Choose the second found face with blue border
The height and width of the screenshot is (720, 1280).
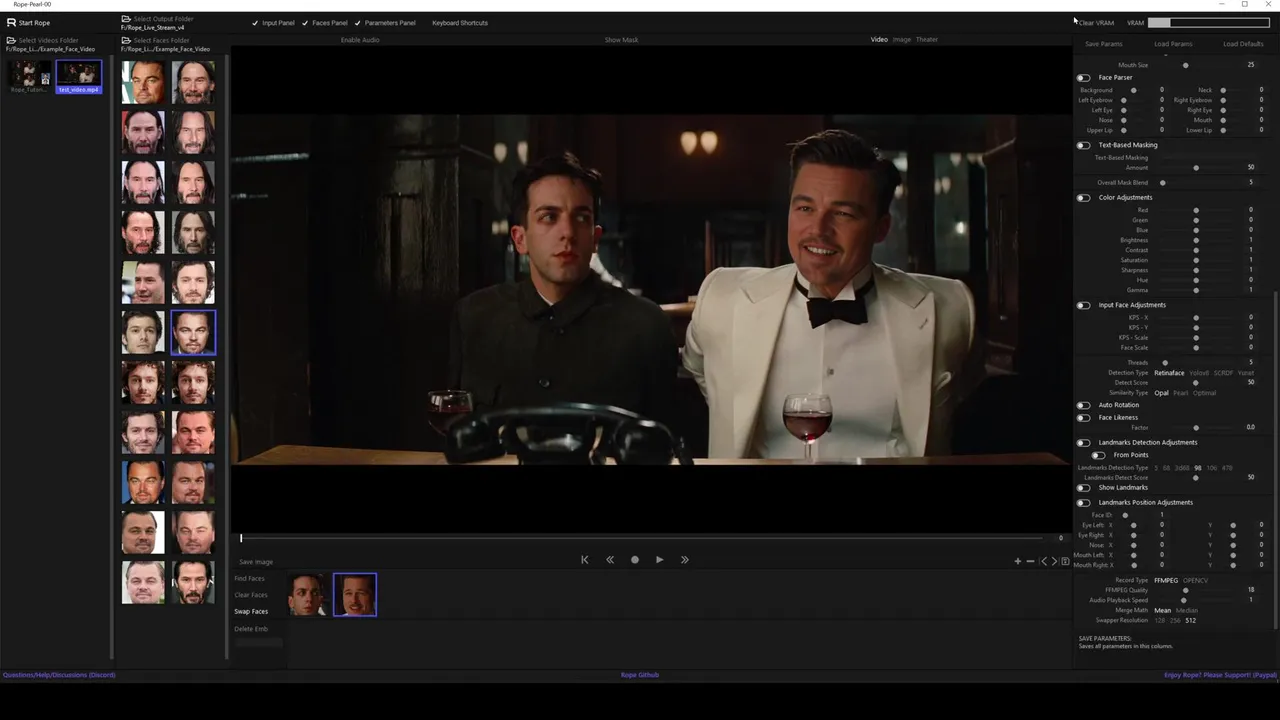(355, 594)
